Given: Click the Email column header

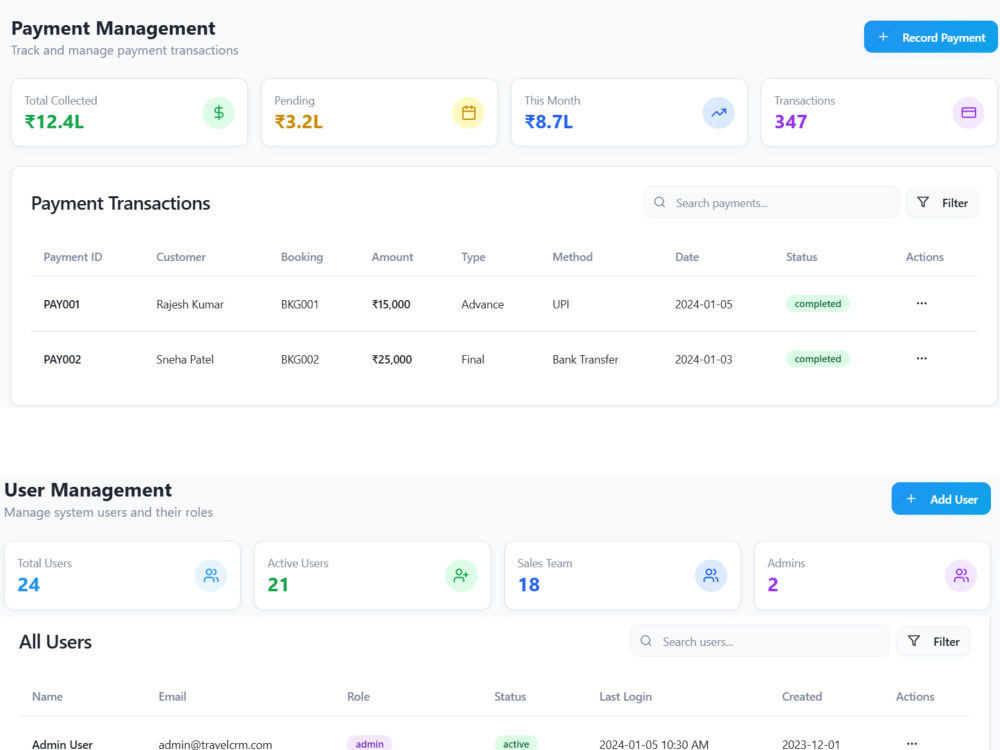Looking at the screenshot, I should coord(172,696).
